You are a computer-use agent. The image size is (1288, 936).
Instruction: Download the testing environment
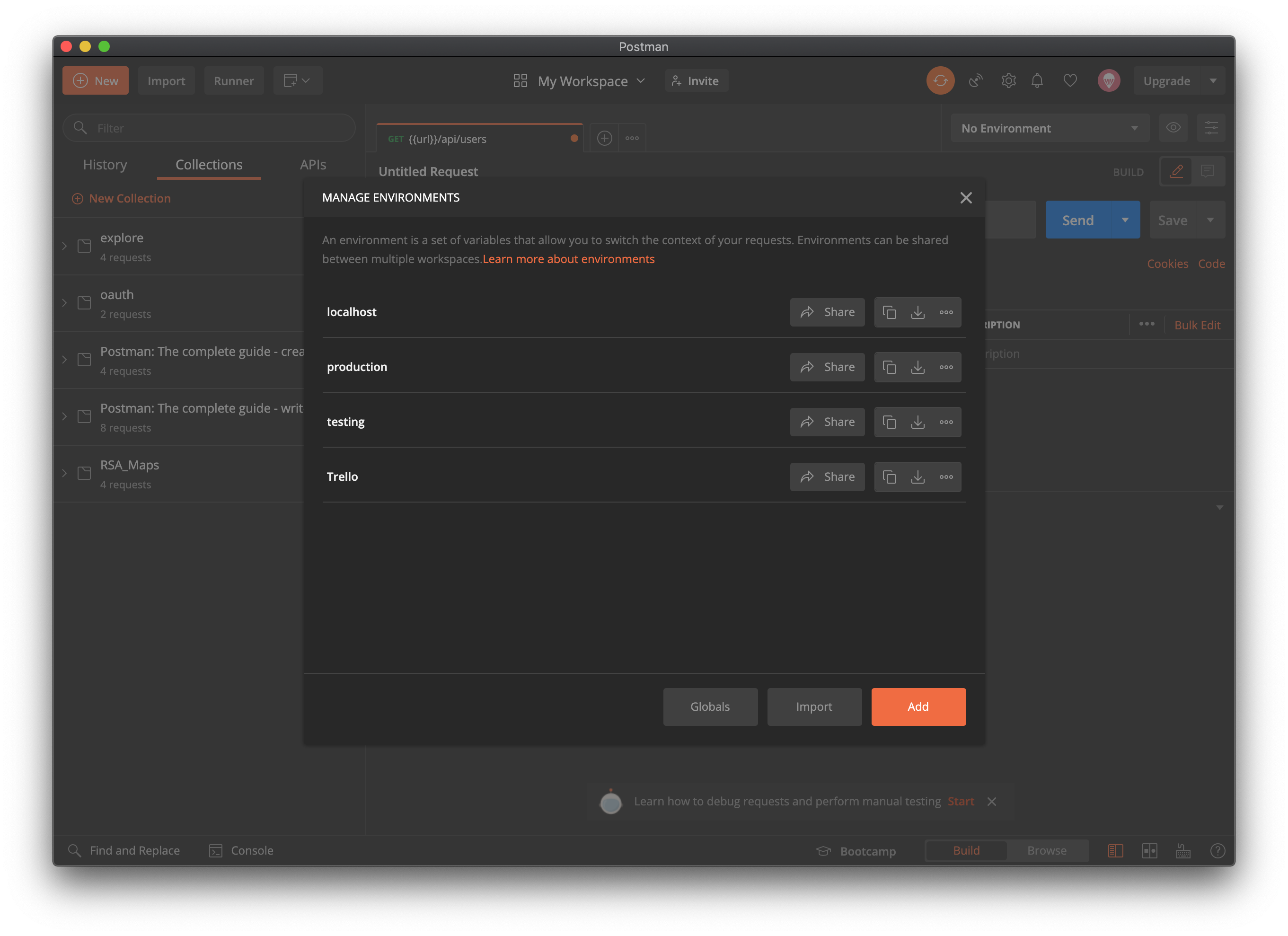(917, 422)
